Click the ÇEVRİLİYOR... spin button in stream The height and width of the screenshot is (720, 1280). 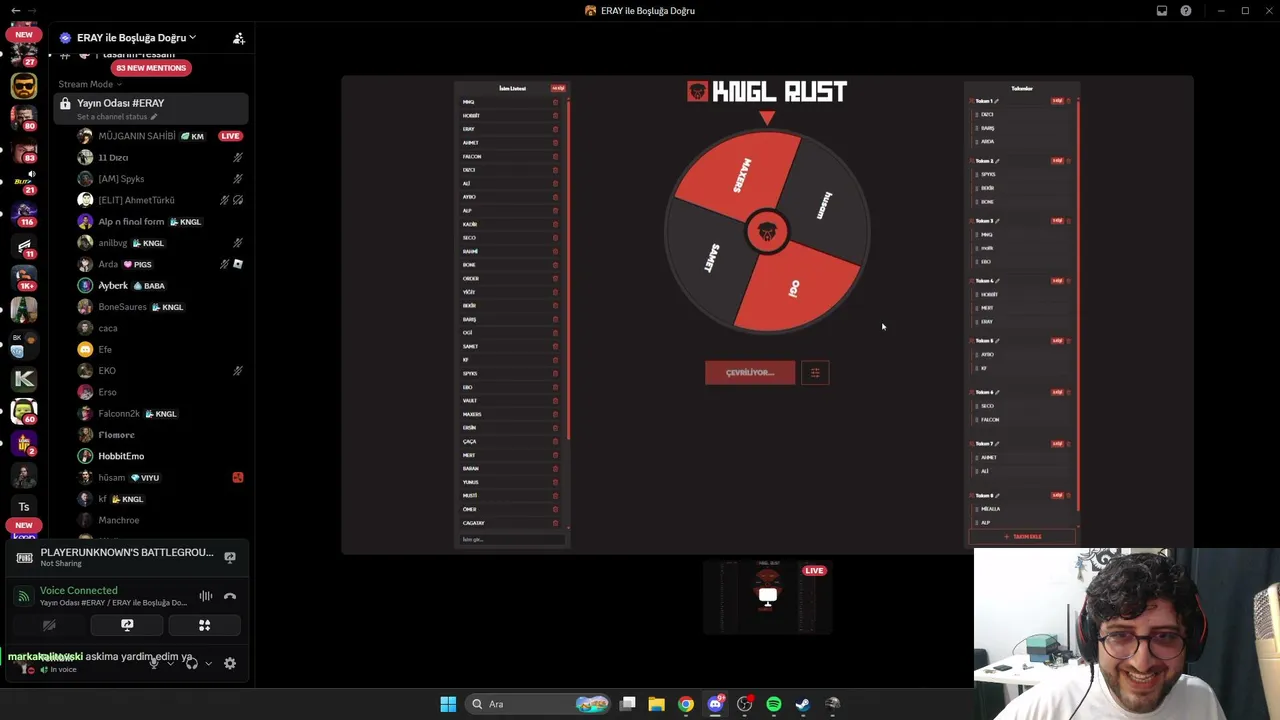[x=750, y=373]
